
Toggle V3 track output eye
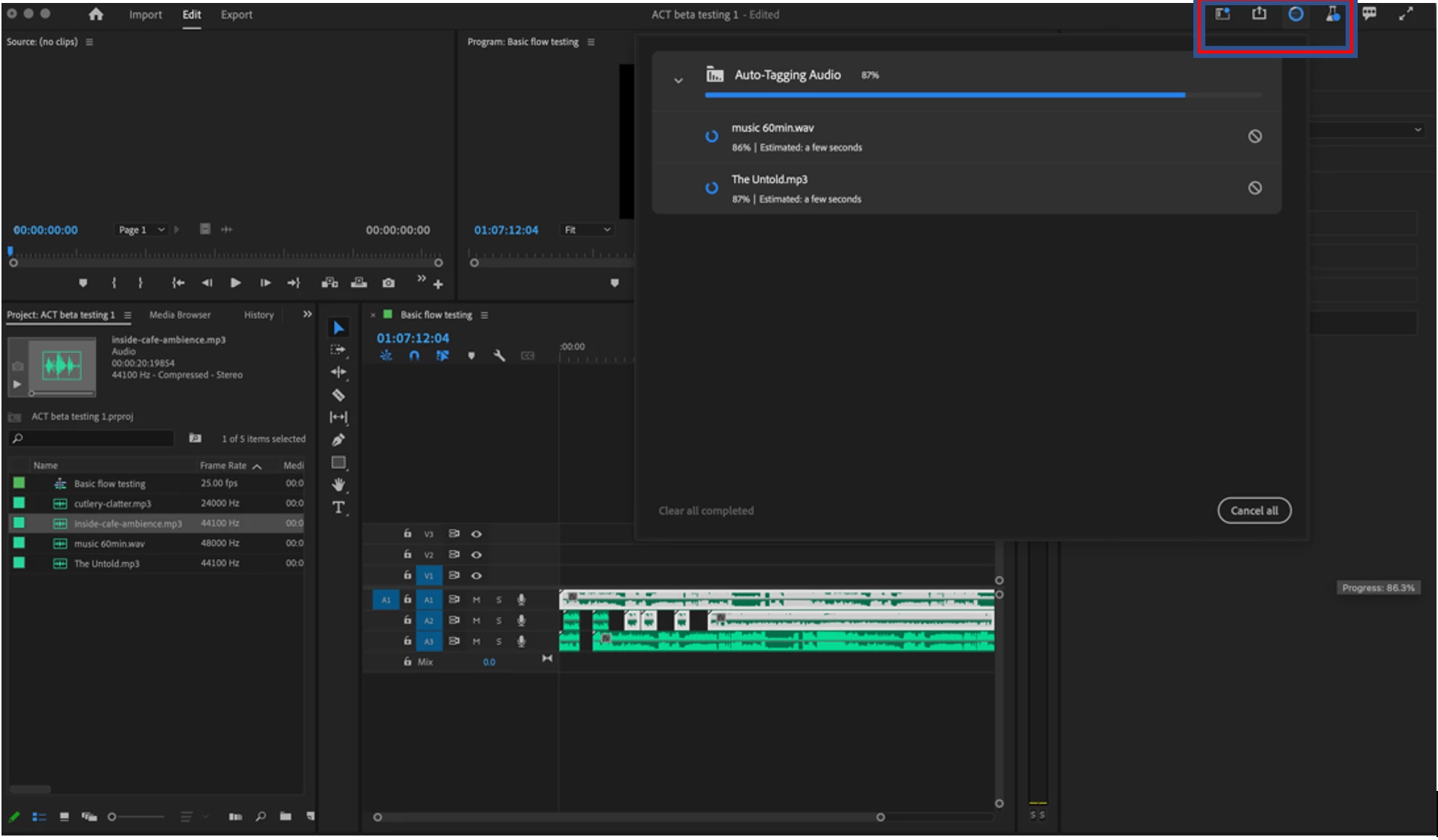(x=477, y=534)
